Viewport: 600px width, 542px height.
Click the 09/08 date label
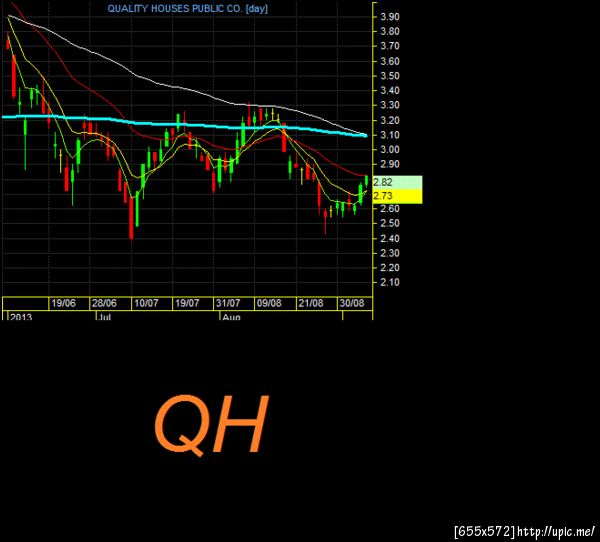[x=269, y=303]
